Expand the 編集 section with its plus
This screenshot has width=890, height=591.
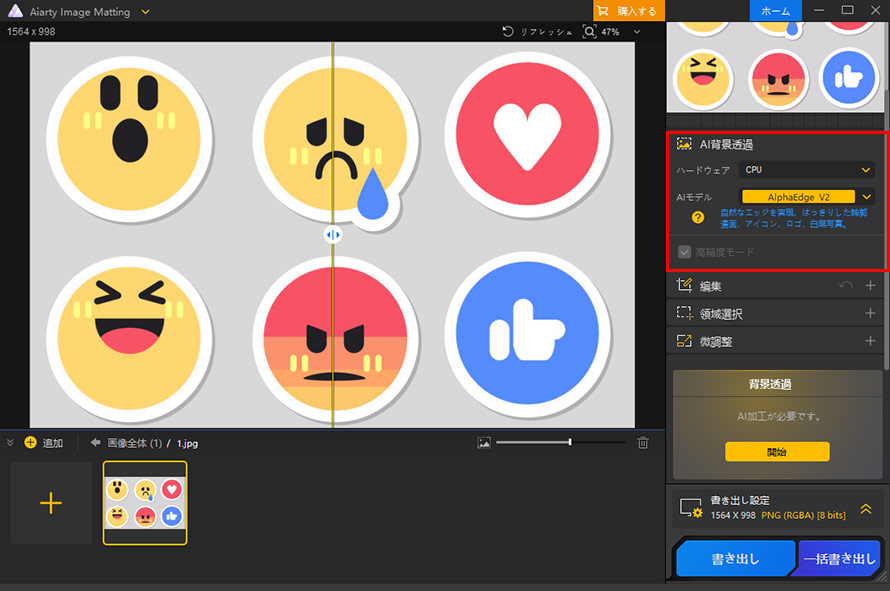point(870,286)
